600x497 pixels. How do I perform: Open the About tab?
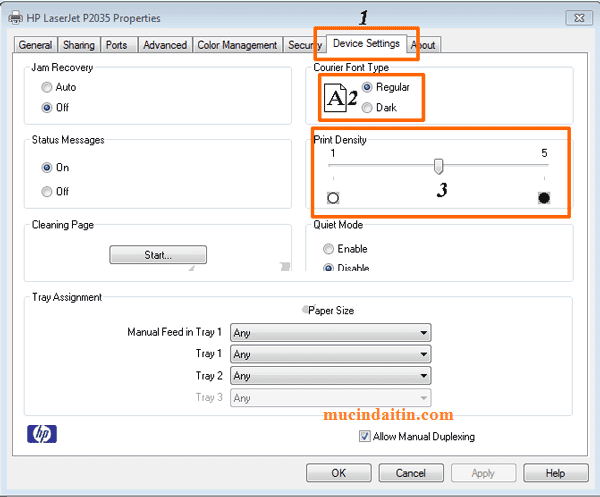pyautogui.click(x=424, y=45)
